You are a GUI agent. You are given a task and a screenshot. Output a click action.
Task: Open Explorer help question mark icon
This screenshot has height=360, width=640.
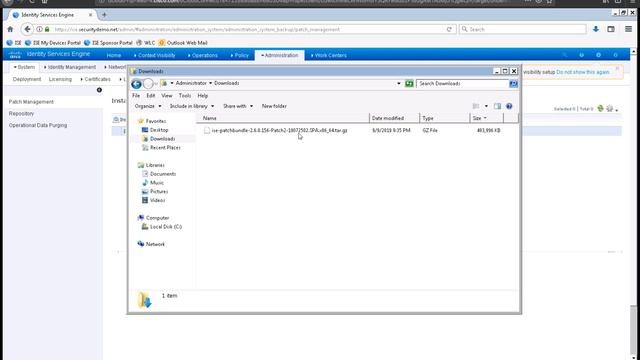tap(509, 106)
